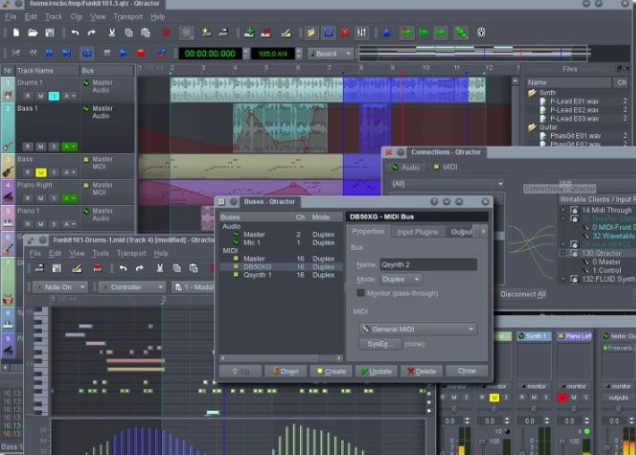636x455 pixels.
Task: Open the Files panel with the yellow folder icon
Action: coord(311,32)
